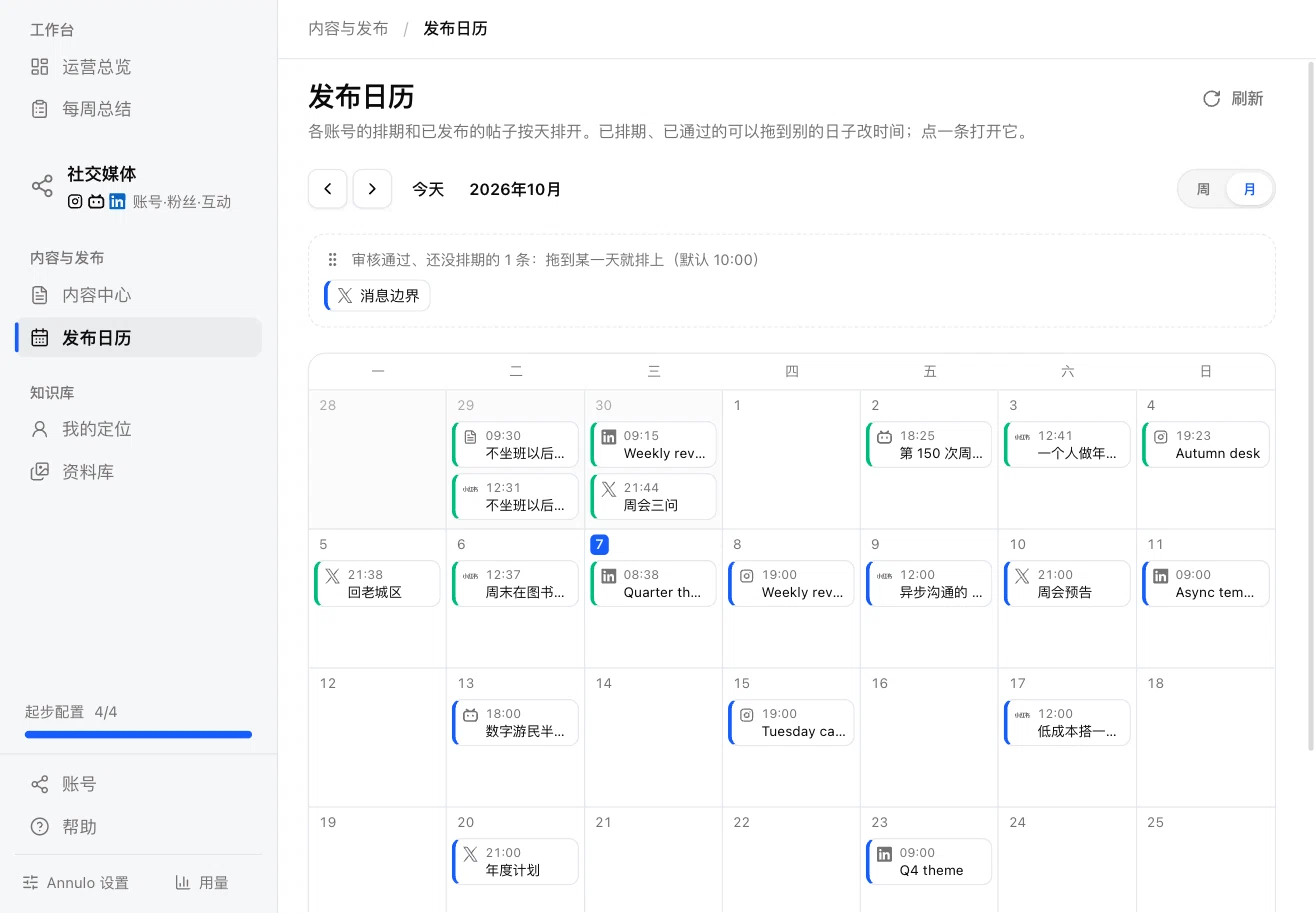Viewport: 1316px width, 913px height.
Task: Click the share icon next to 社交媒体
Action: tap(42, 186)
